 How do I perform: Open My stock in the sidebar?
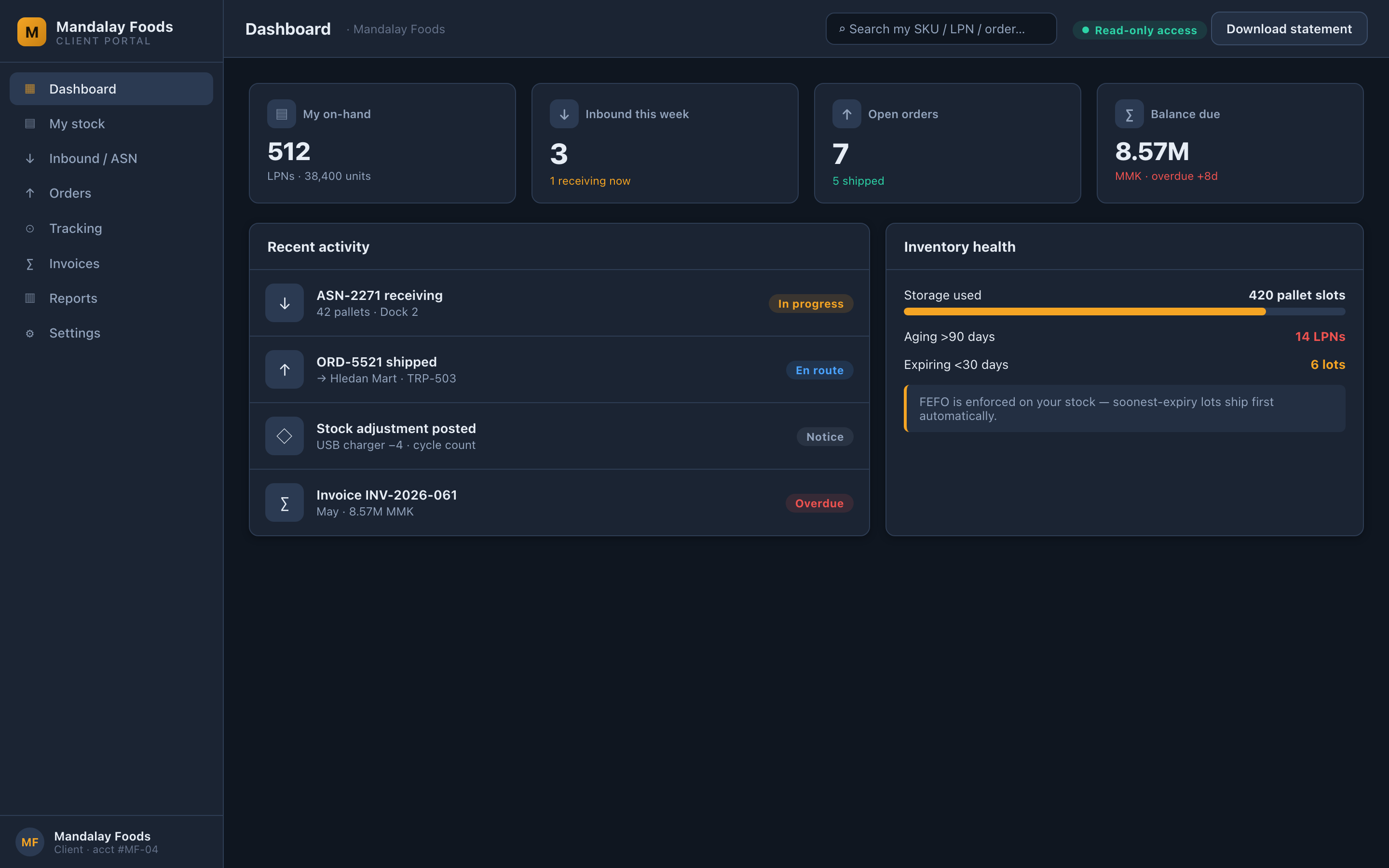111,123
